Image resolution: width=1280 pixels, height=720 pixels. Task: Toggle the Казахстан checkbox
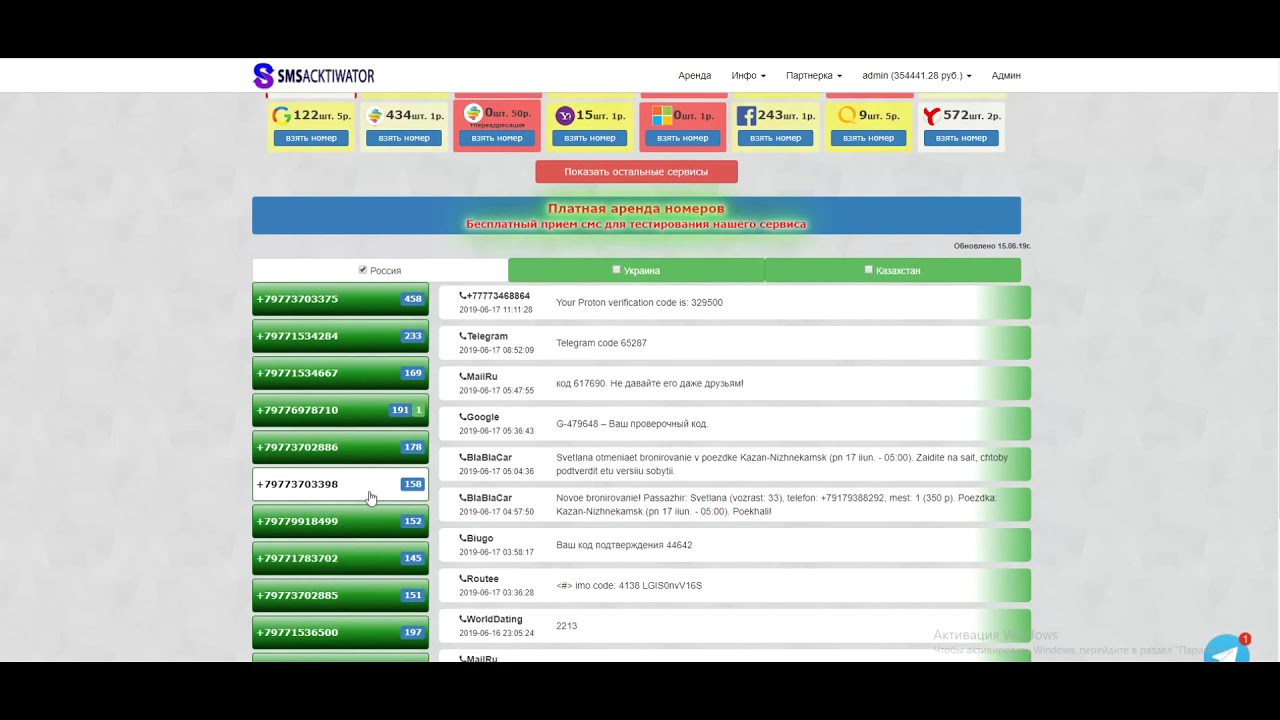point(869,270)
